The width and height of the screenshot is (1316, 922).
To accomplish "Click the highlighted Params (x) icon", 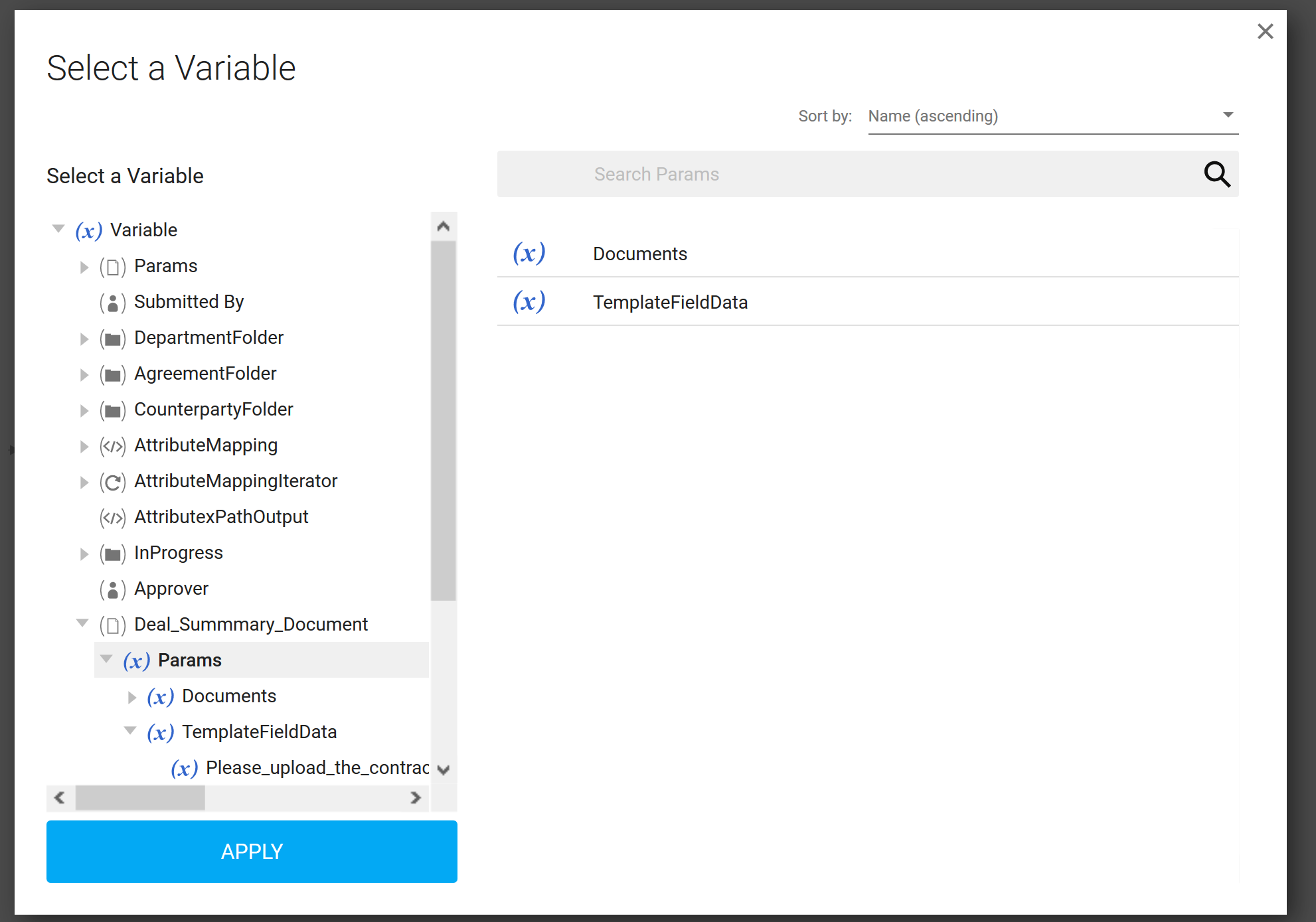I will point(136,661).
